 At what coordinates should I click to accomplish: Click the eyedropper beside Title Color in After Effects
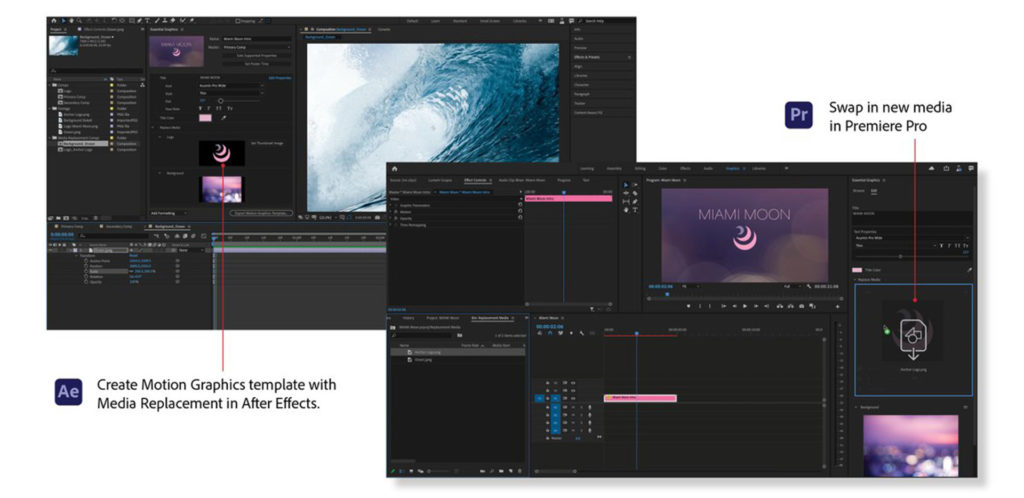(224, 118)
